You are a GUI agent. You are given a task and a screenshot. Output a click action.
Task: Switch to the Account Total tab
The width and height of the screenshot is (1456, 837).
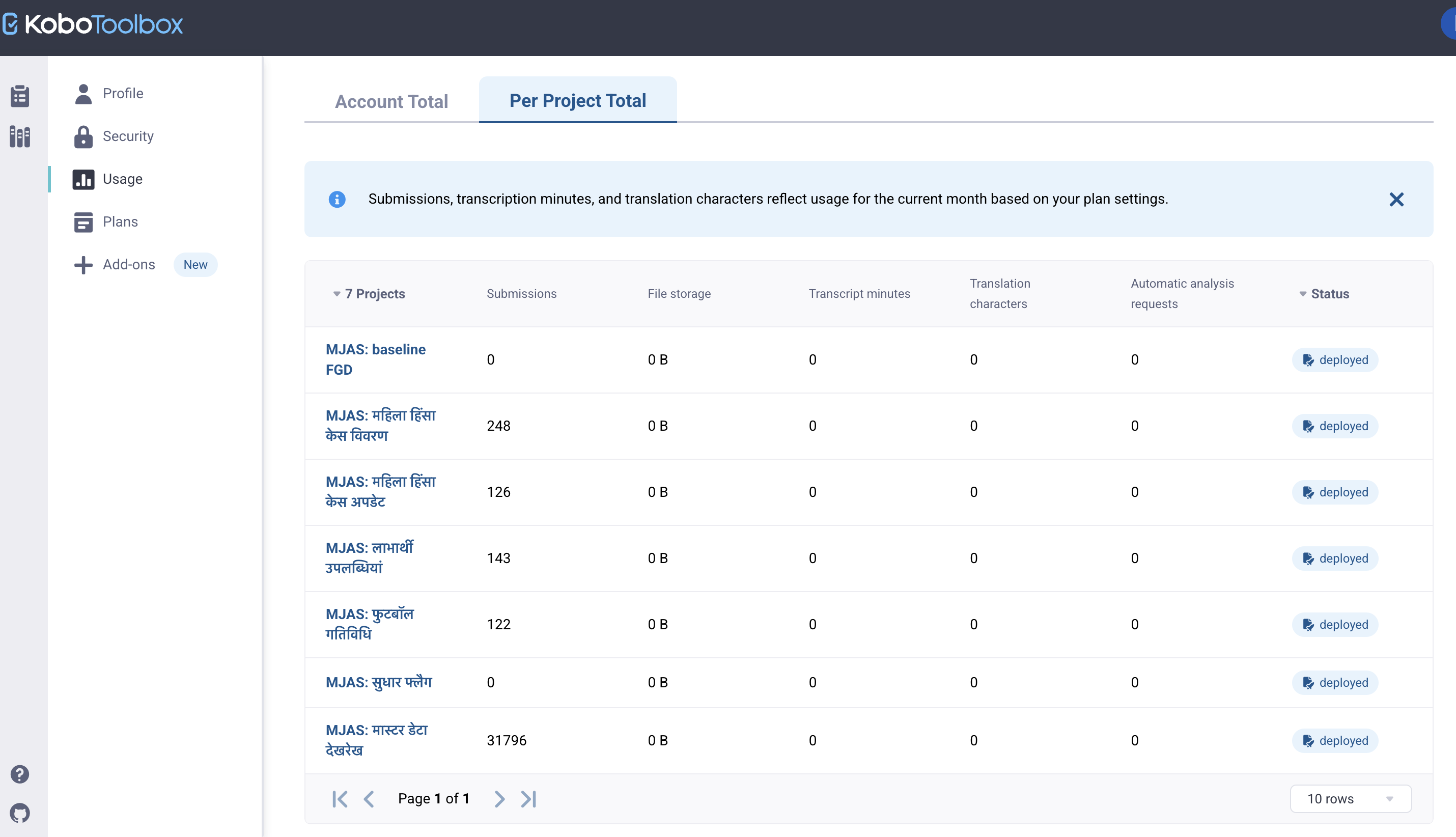391,101
